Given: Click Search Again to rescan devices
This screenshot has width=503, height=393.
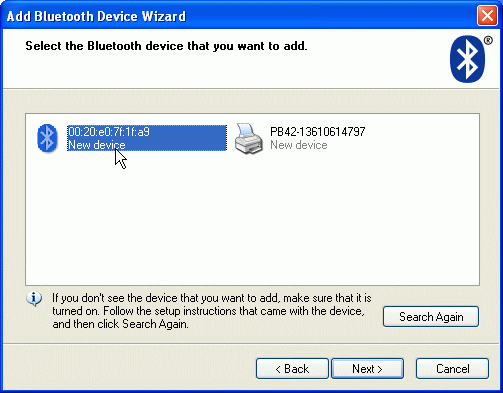Looking at the screenshot, I should pyautogui.click(x=431, y=316).
